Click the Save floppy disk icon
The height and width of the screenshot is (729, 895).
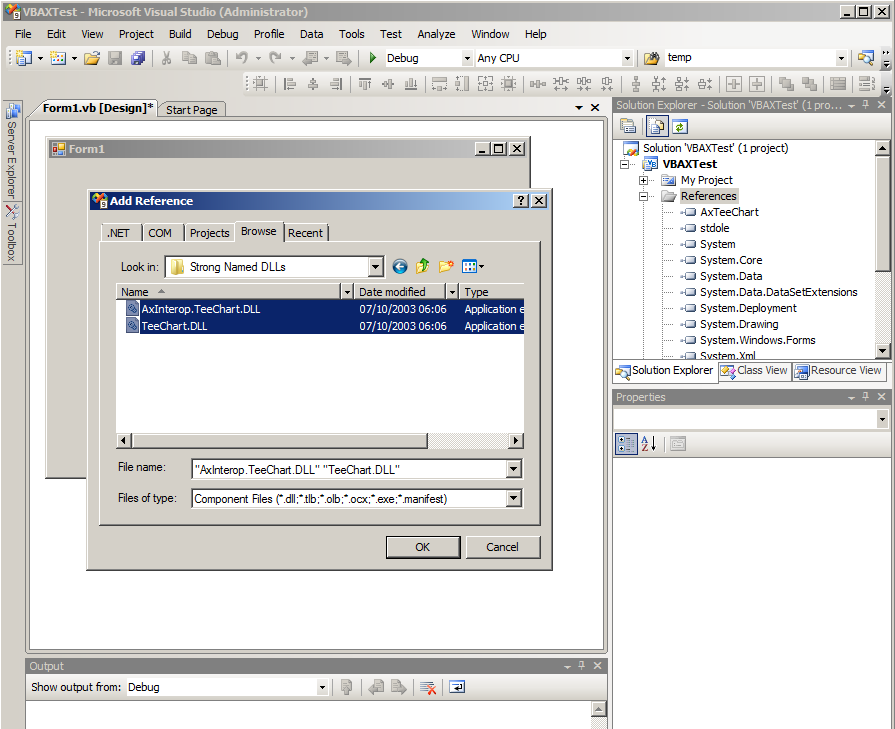point(115,58)
